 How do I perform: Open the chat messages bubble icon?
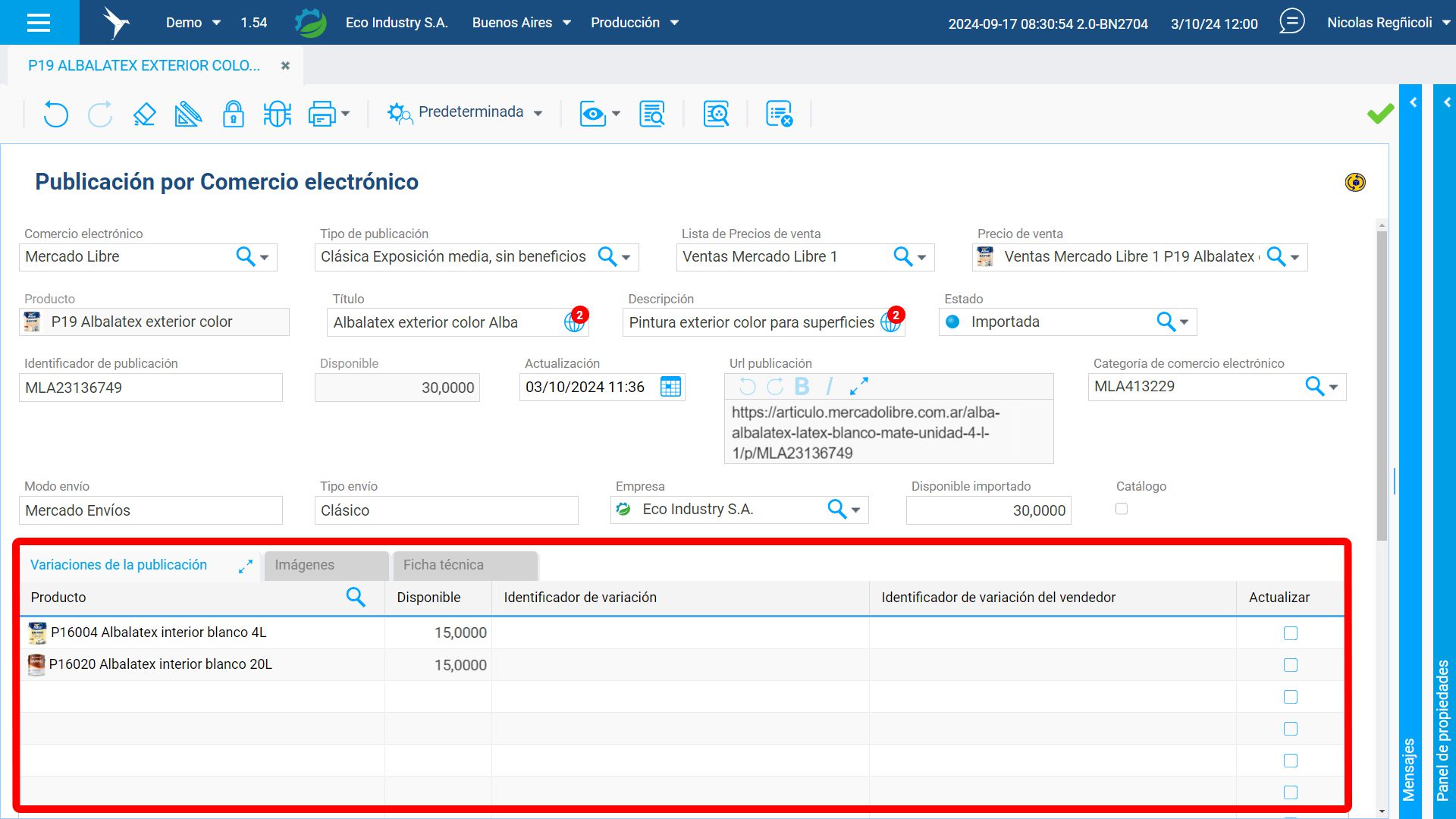click(1291, 22)
